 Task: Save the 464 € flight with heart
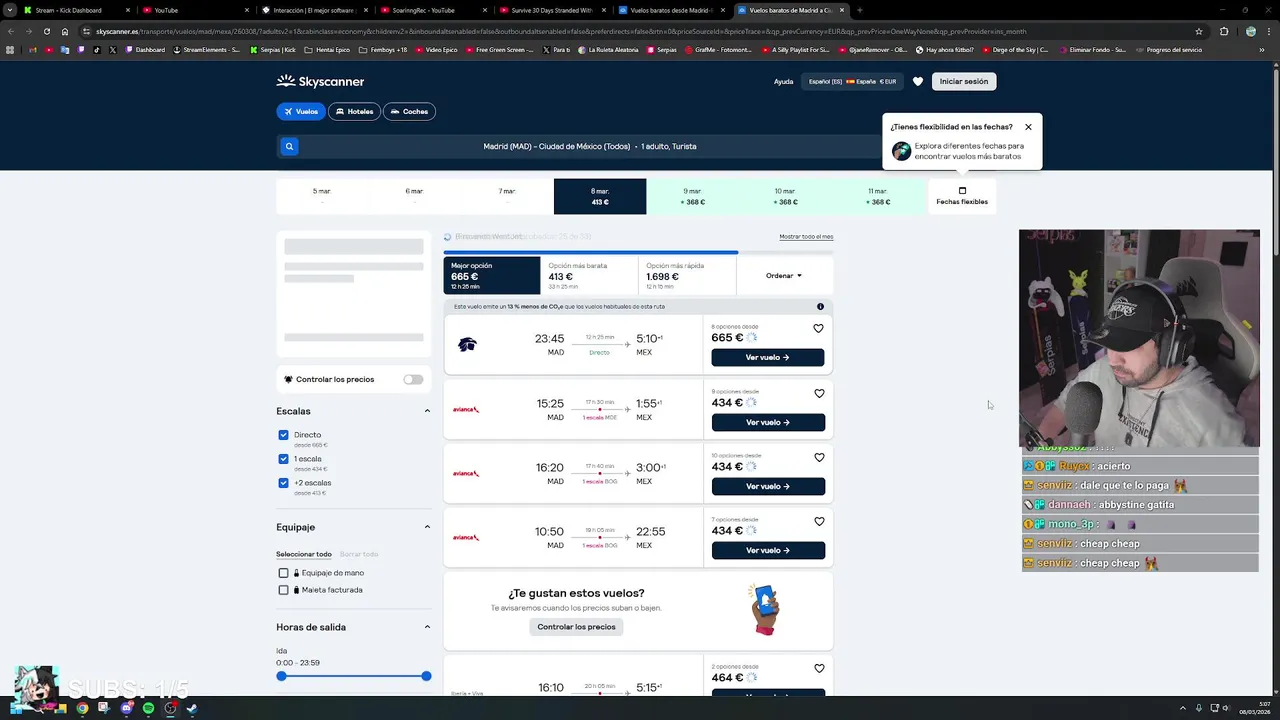pos(818,669)
